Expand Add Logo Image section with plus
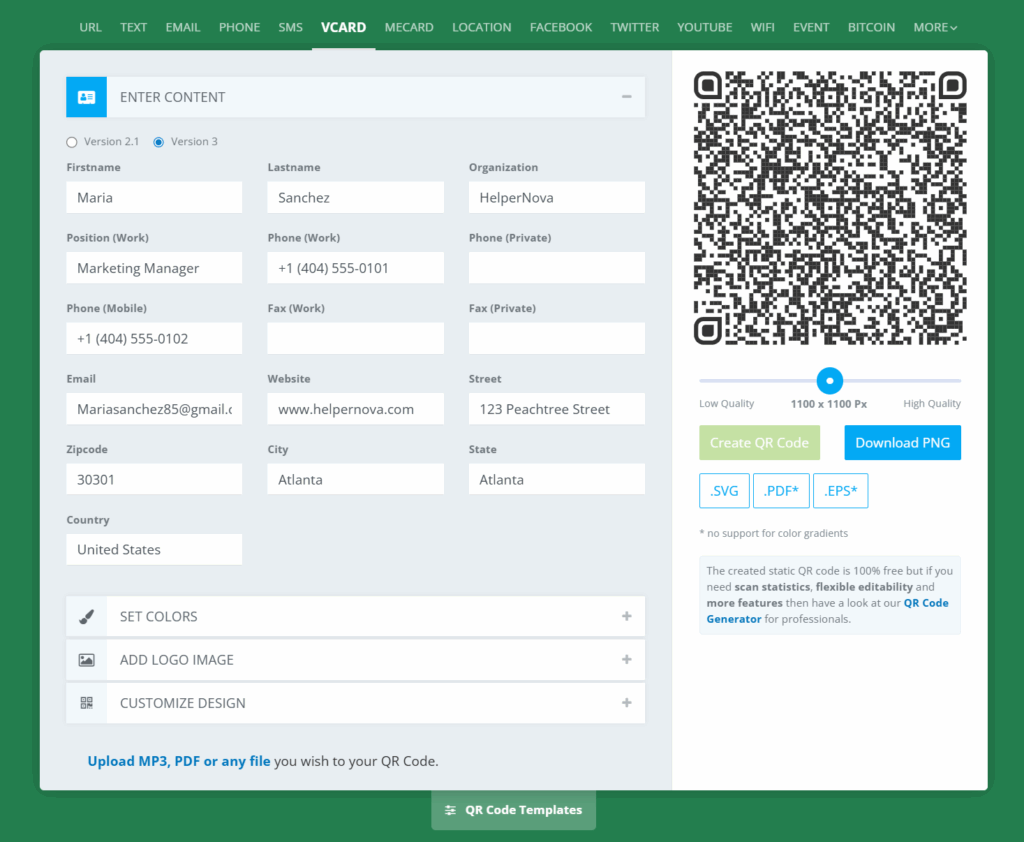The width and height of the screenshot is (1024, 842). tap(626, 660)
